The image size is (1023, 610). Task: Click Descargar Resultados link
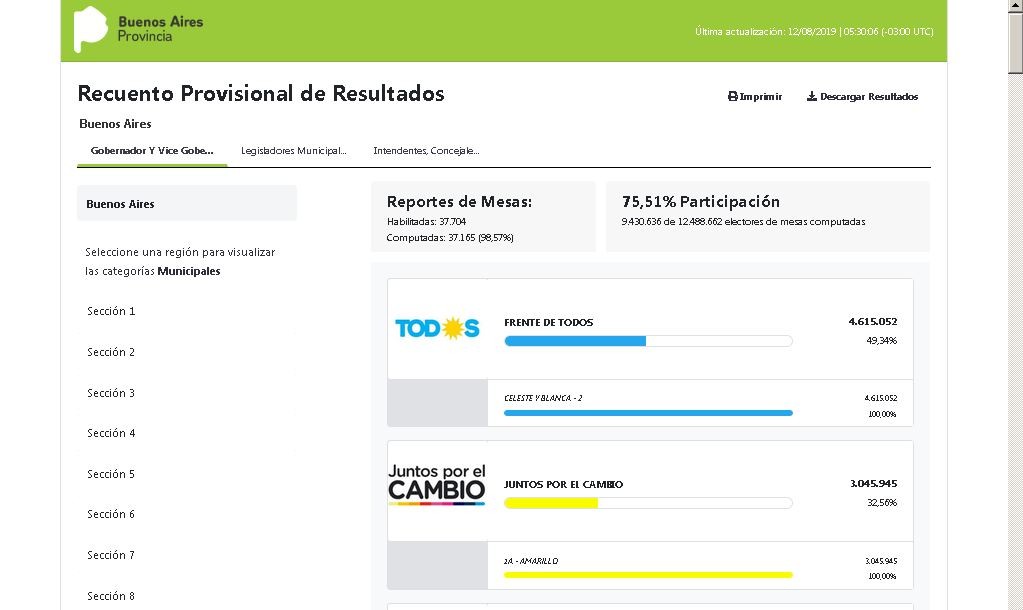pyautogui.click(x=863, y=97)
